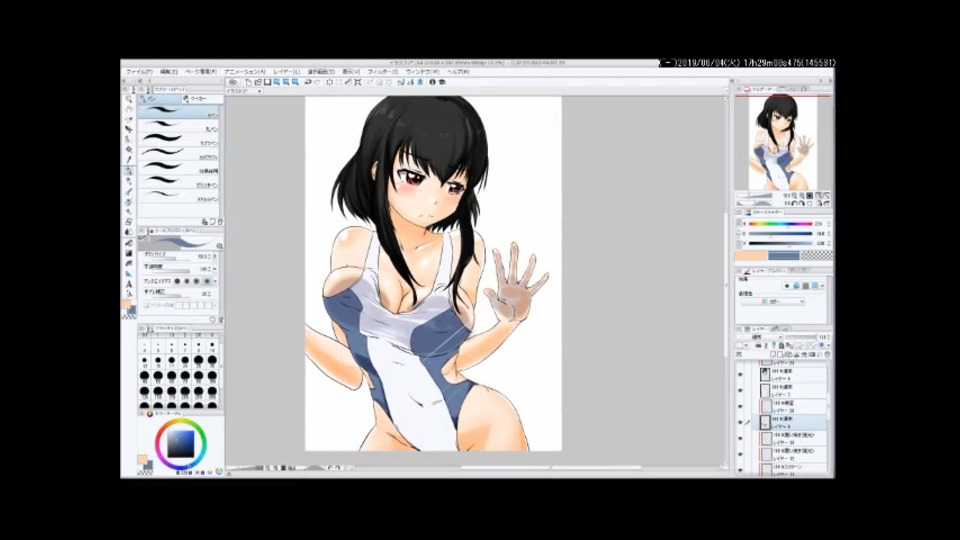This screenshot has width=960, height=540.
Task: Click the magnifier icon on brush stroke preview
Action: tap(219, 246)
